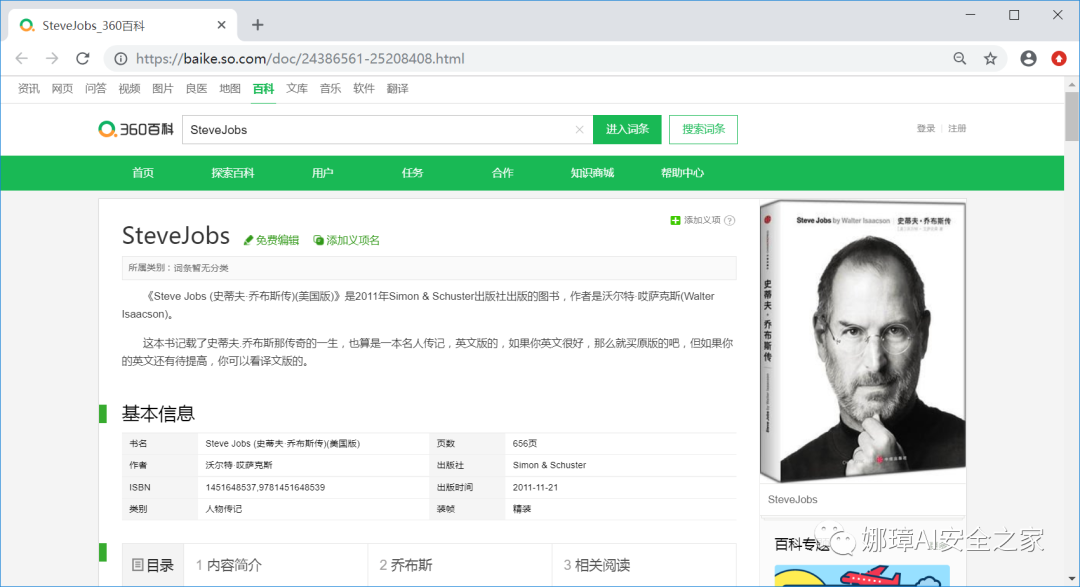Go forward with the browser forward arrow
This screenshot has height=587, width=1080.
[52, 59]
